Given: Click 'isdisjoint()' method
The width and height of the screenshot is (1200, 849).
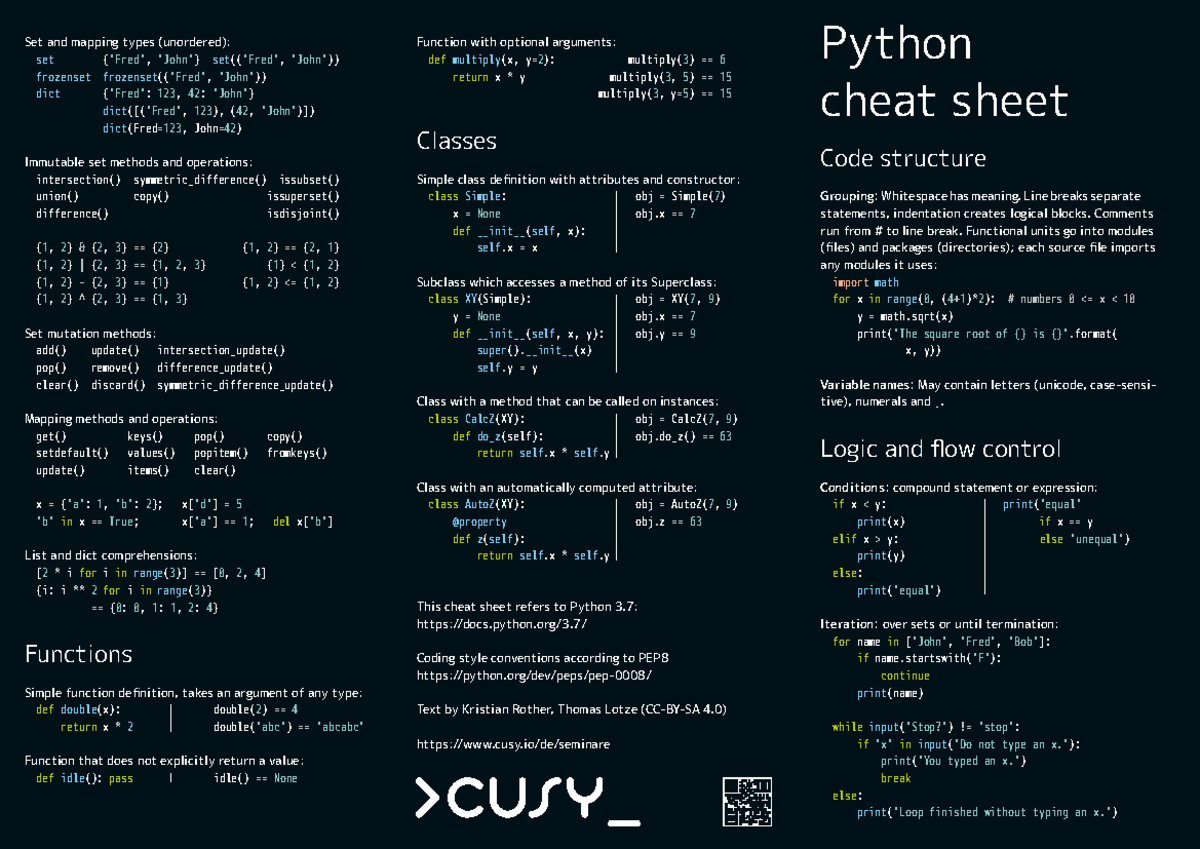Looking at the screenshot, I should (x=303, y=214).
